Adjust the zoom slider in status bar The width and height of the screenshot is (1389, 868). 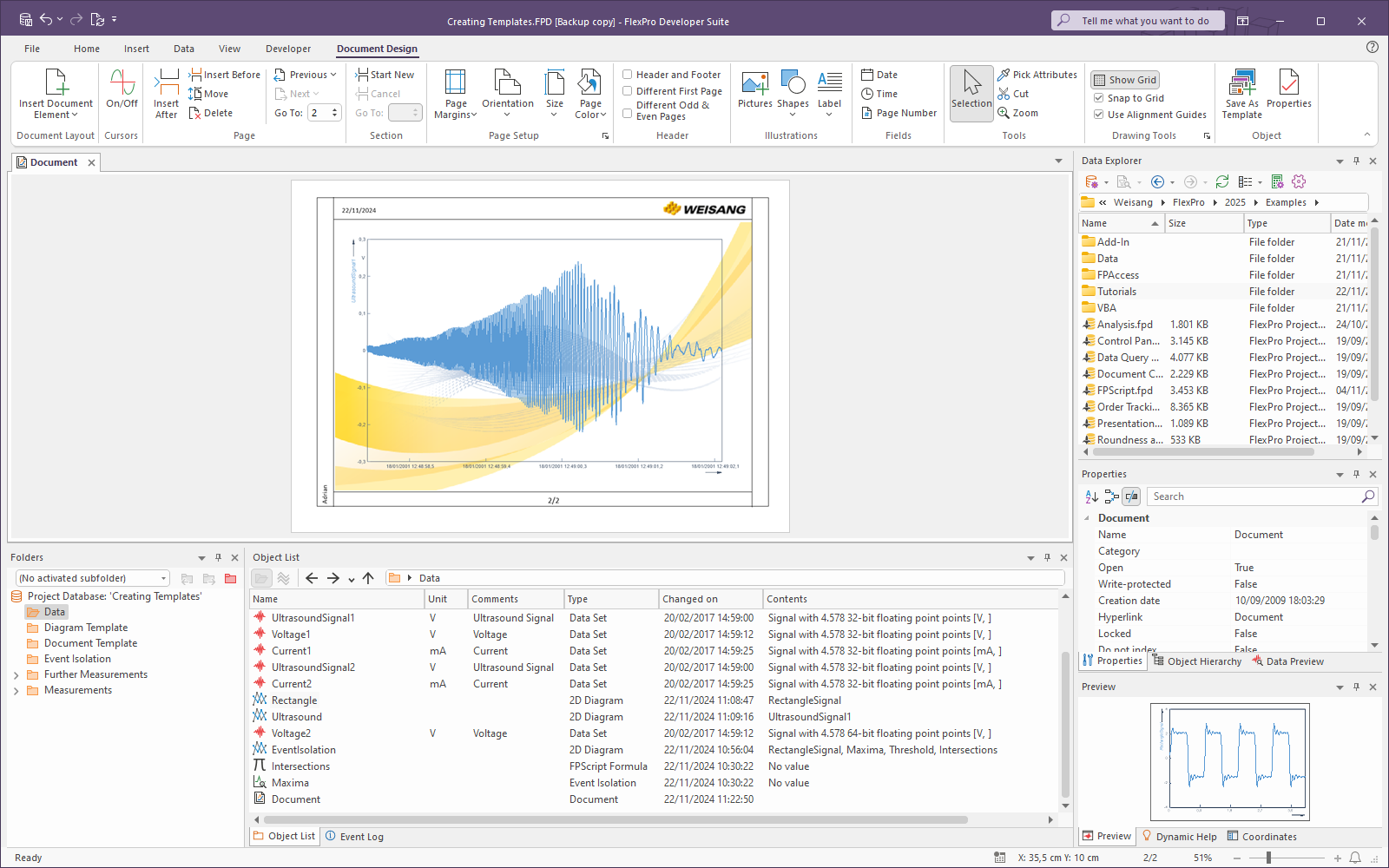(x=1268, y=858)
